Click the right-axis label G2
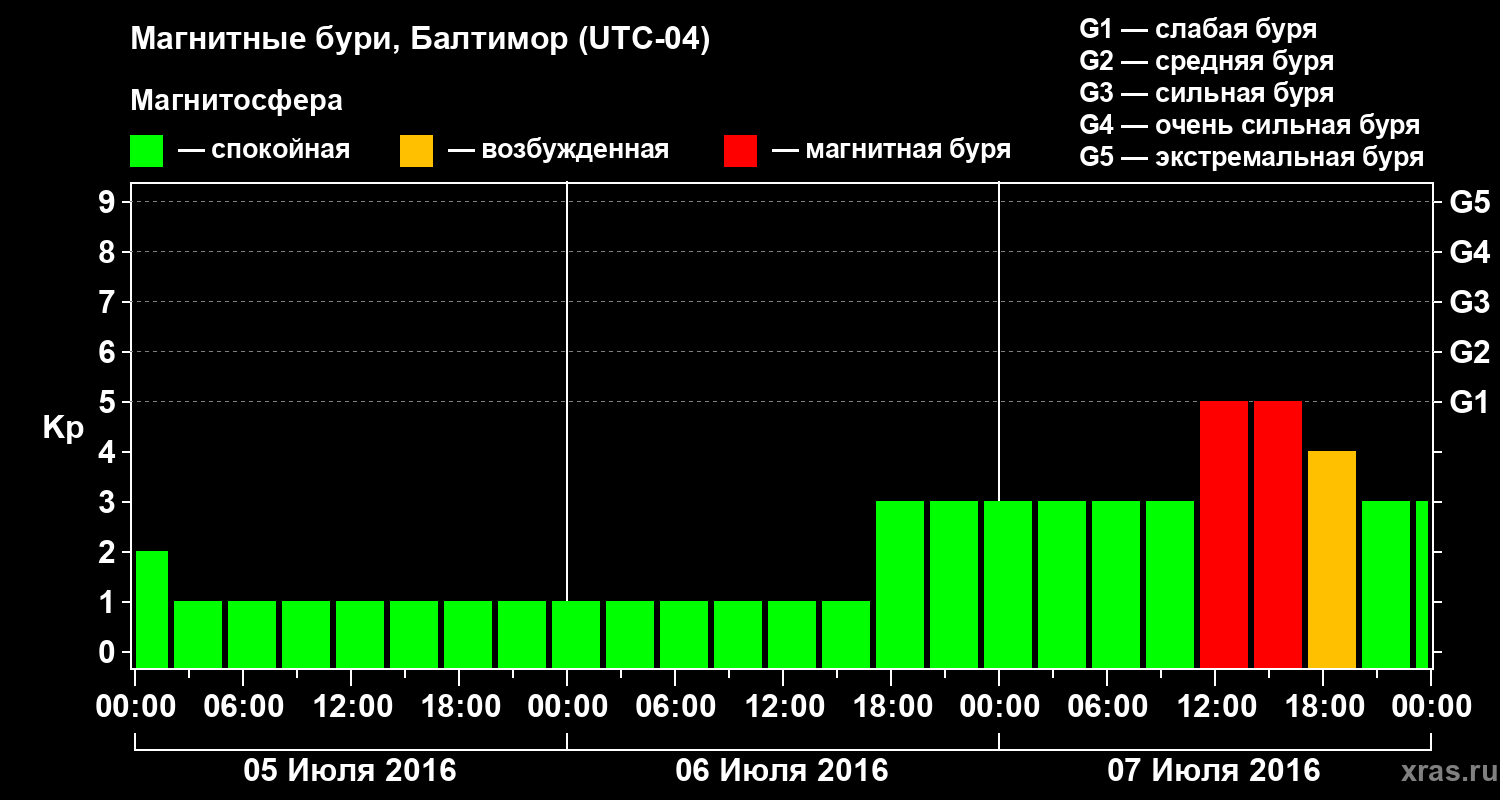Viewport: 1500px width, 800px height. click(1469, 352)
